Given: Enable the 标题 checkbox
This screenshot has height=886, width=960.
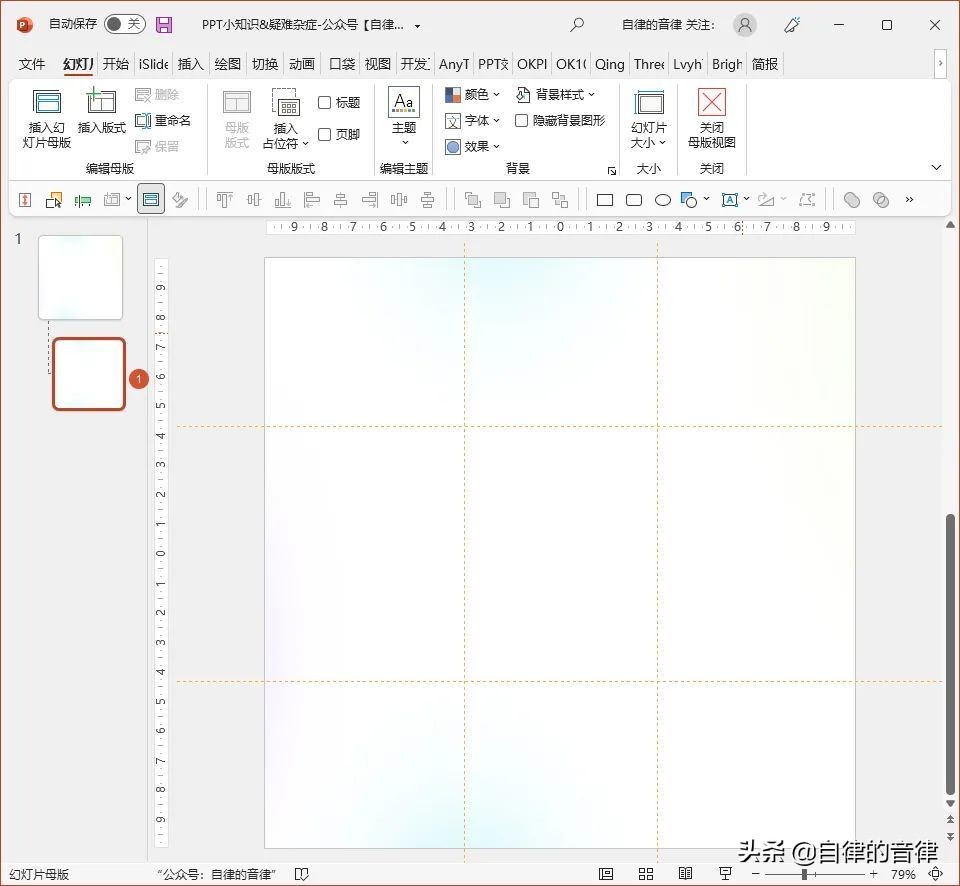Looking at the screenshot, I should (x=325, y=102).
